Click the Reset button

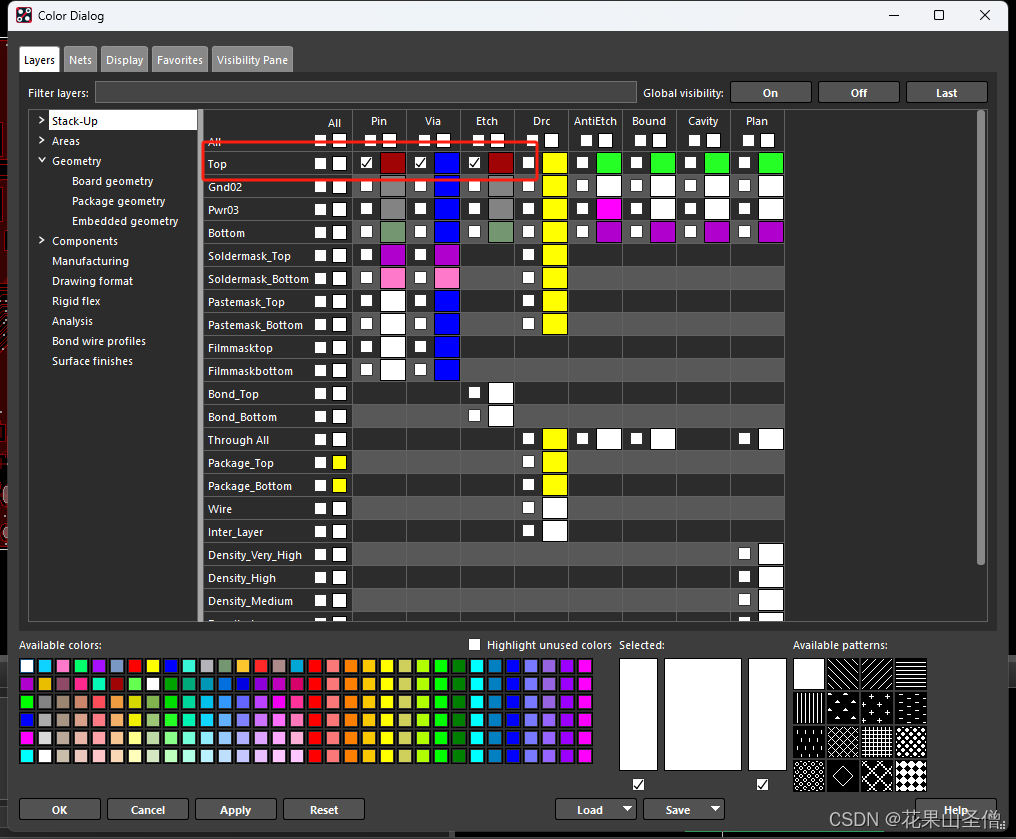[324, 809]
